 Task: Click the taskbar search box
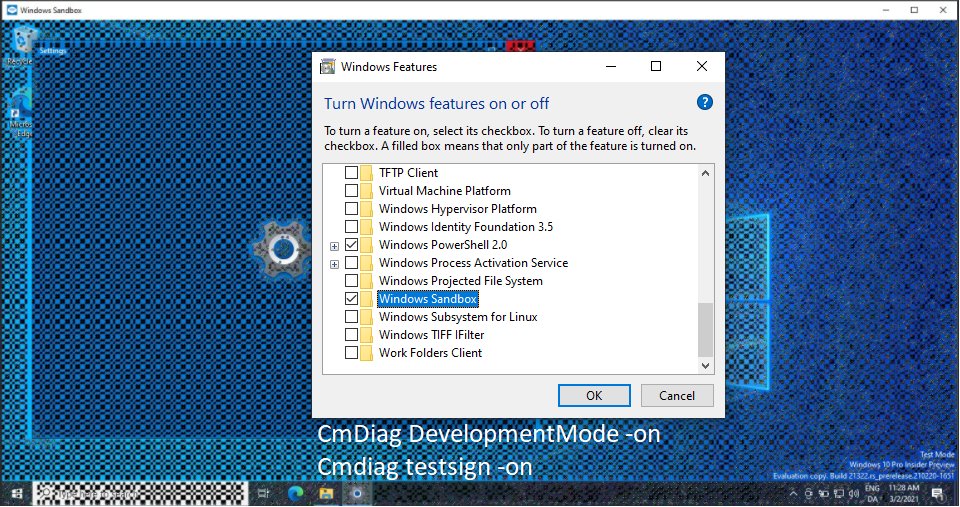141,494
